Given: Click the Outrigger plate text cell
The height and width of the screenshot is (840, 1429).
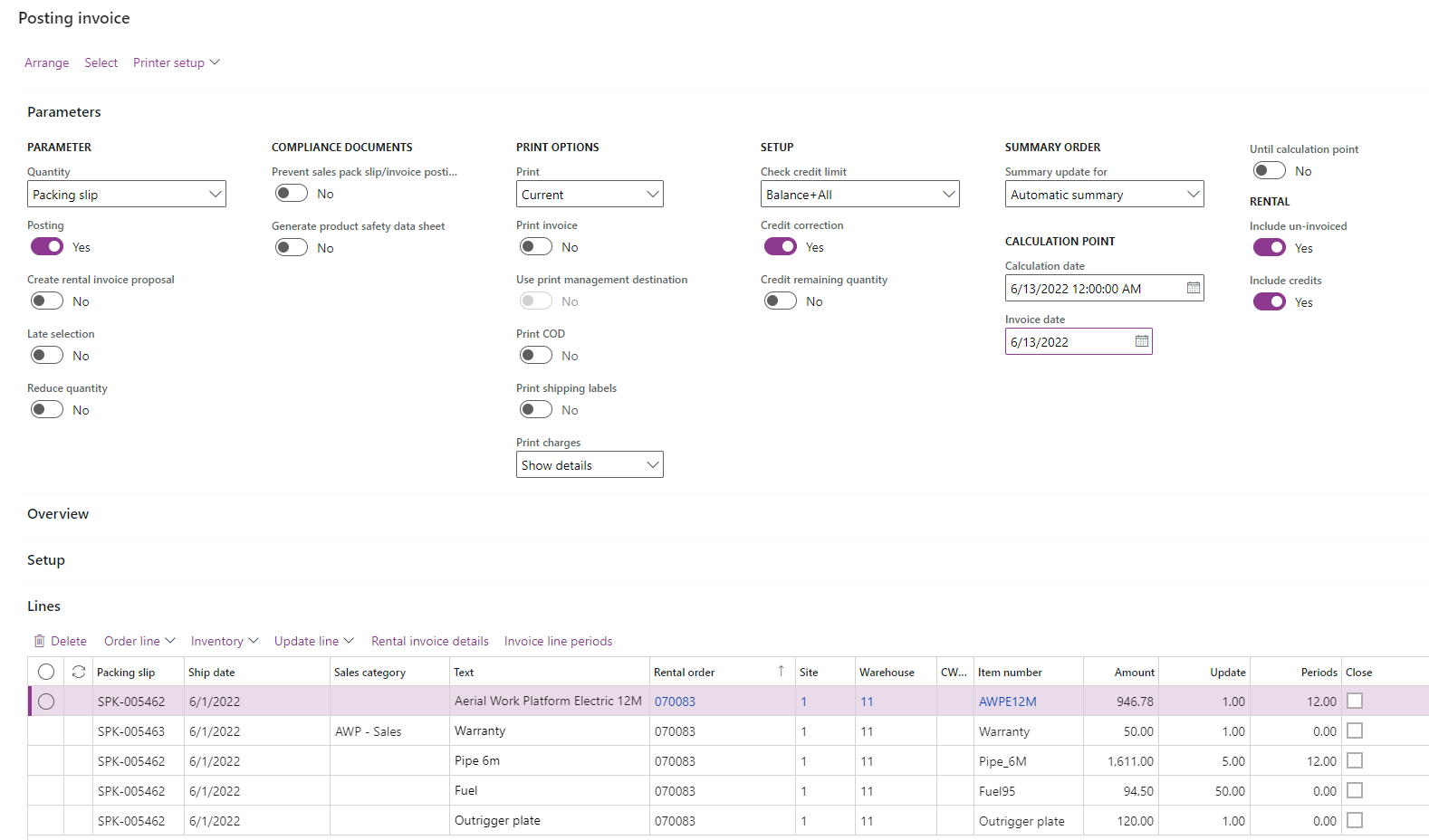Looking at the screenshot, I should (550, 820).
